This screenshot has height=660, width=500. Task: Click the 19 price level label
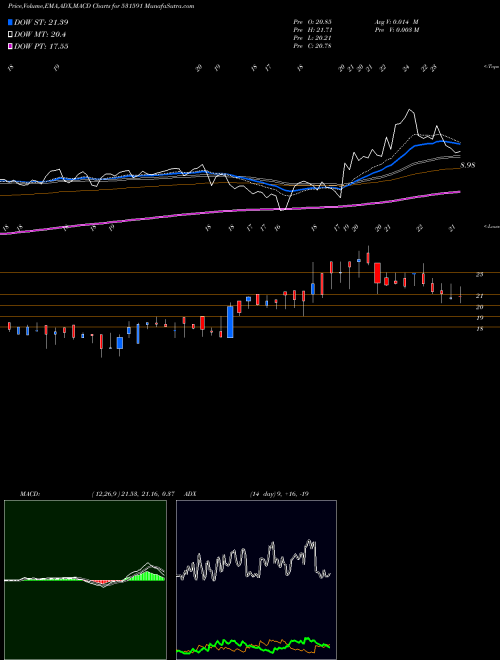[x=479, y=318]
